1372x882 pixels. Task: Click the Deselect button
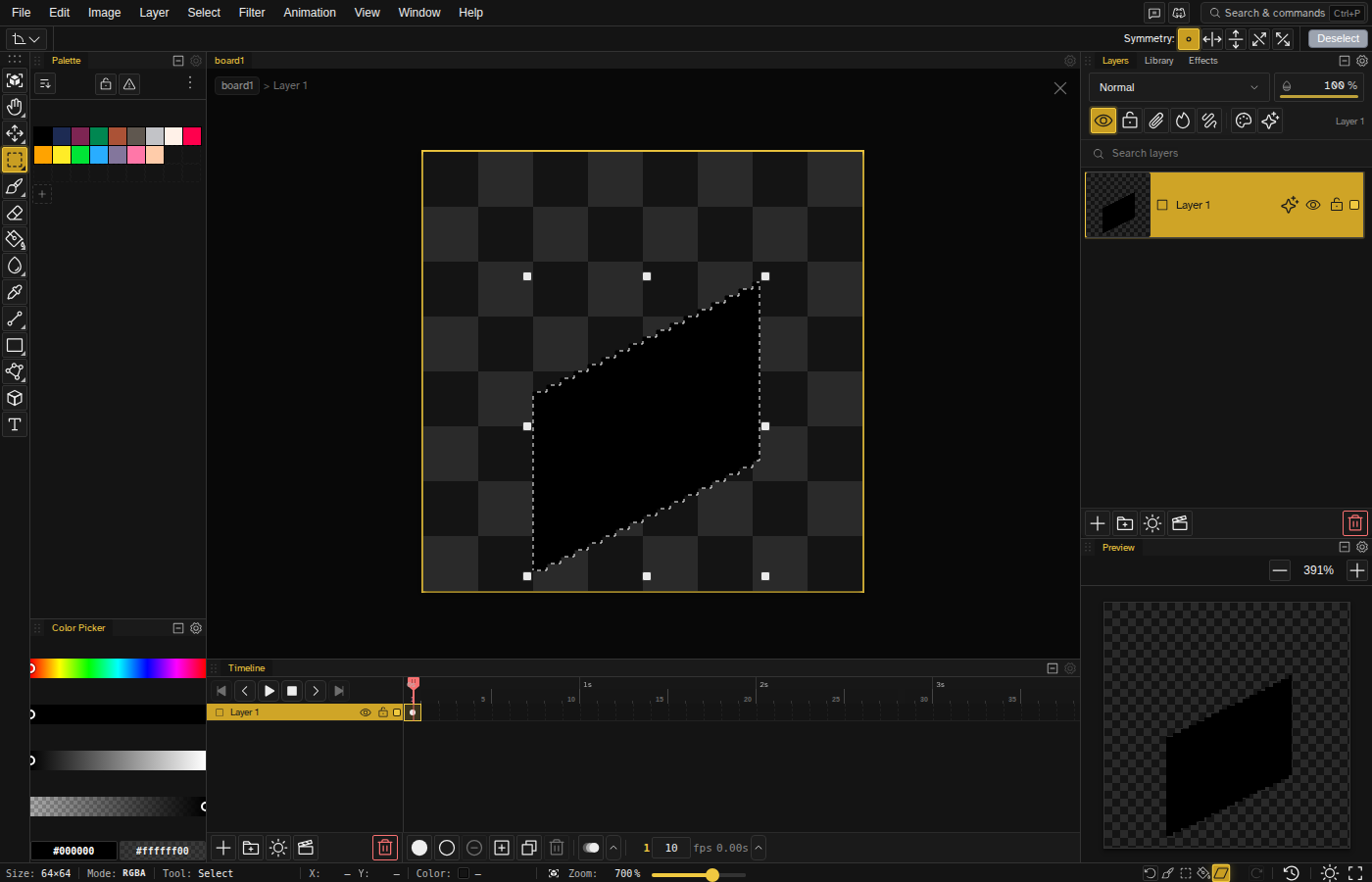pos(1338,39)
